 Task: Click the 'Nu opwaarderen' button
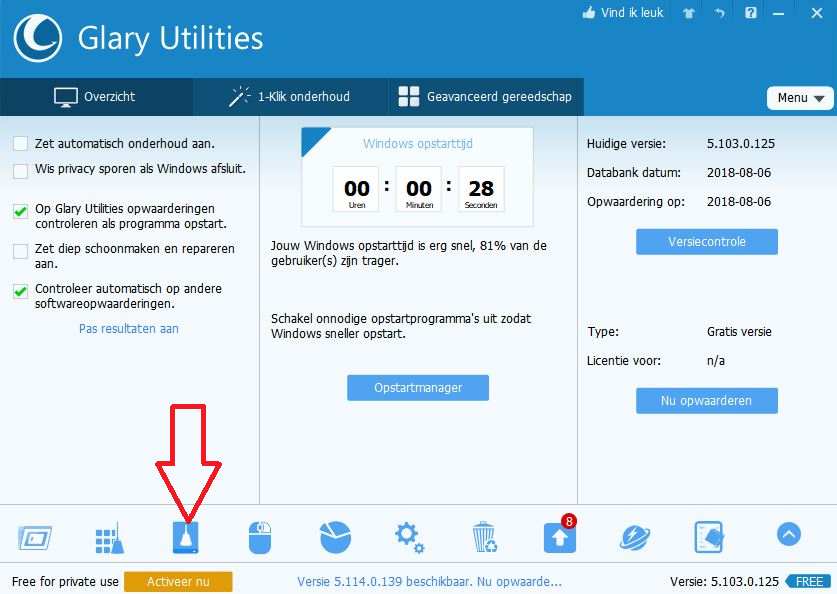click(x=707, y=401)
